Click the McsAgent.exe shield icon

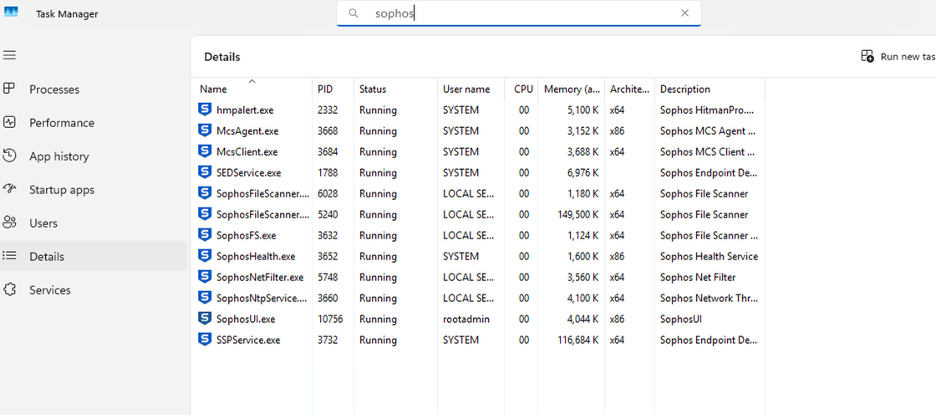click(205, 130)
